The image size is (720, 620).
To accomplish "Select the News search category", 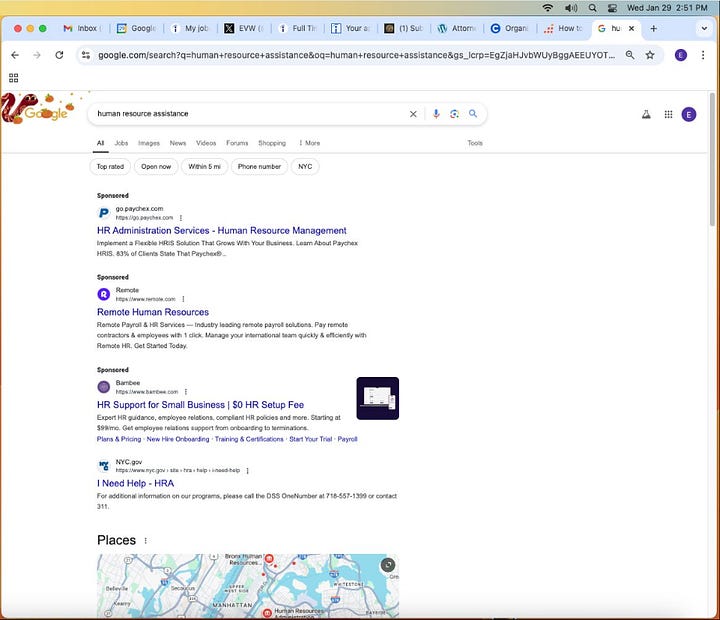I will click(178, 143).
